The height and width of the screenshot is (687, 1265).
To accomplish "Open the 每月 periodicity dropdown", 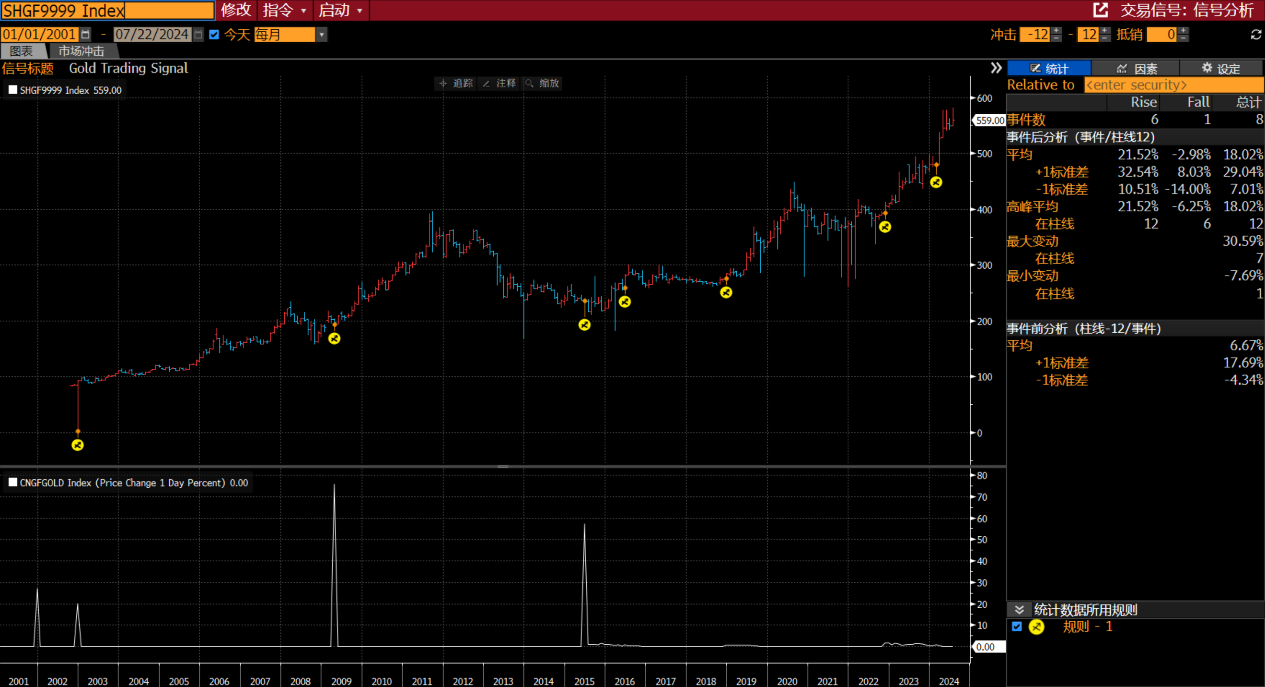I will pyautogui.click(x=321, y=35).
